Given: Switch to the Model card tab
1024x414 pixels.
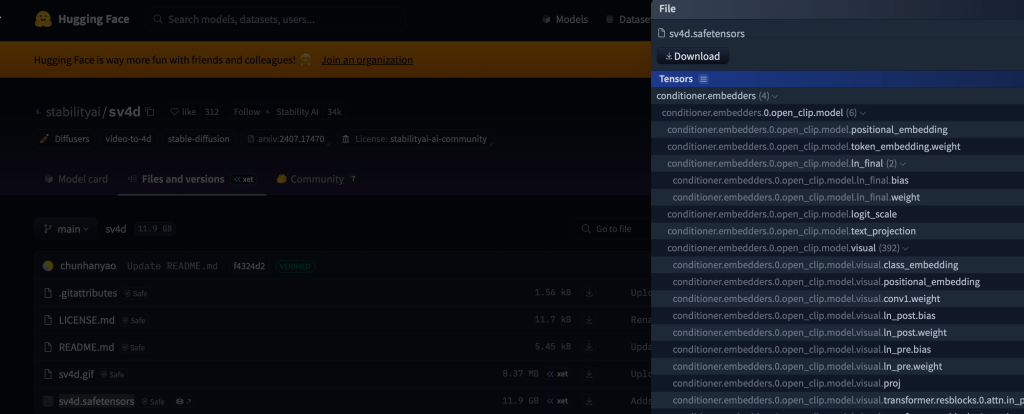Looking at the screenshot, I should [76, 179].
